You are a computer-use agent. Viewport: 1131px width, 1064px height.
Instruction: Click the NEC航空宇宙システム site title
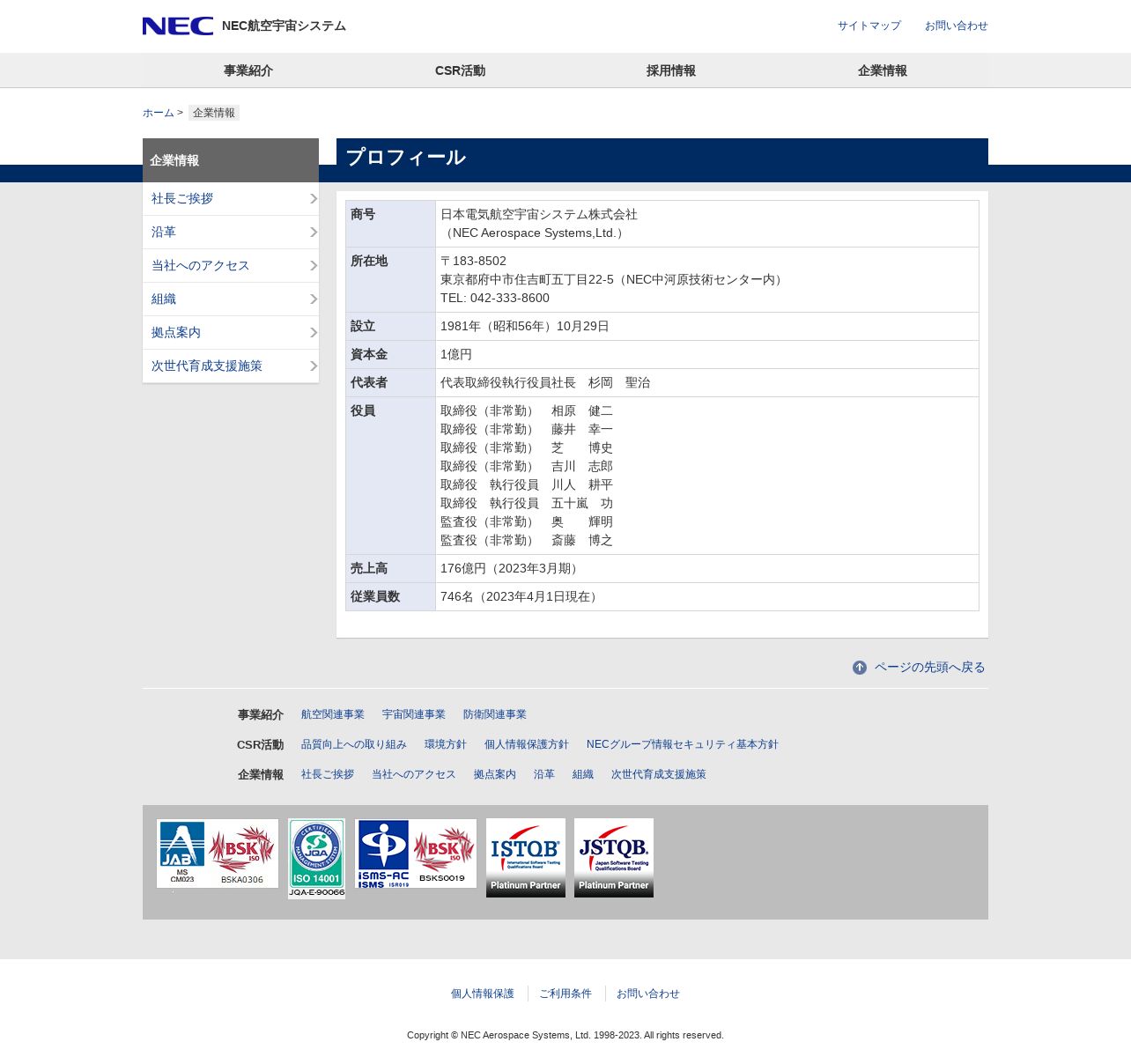(284, 26)
